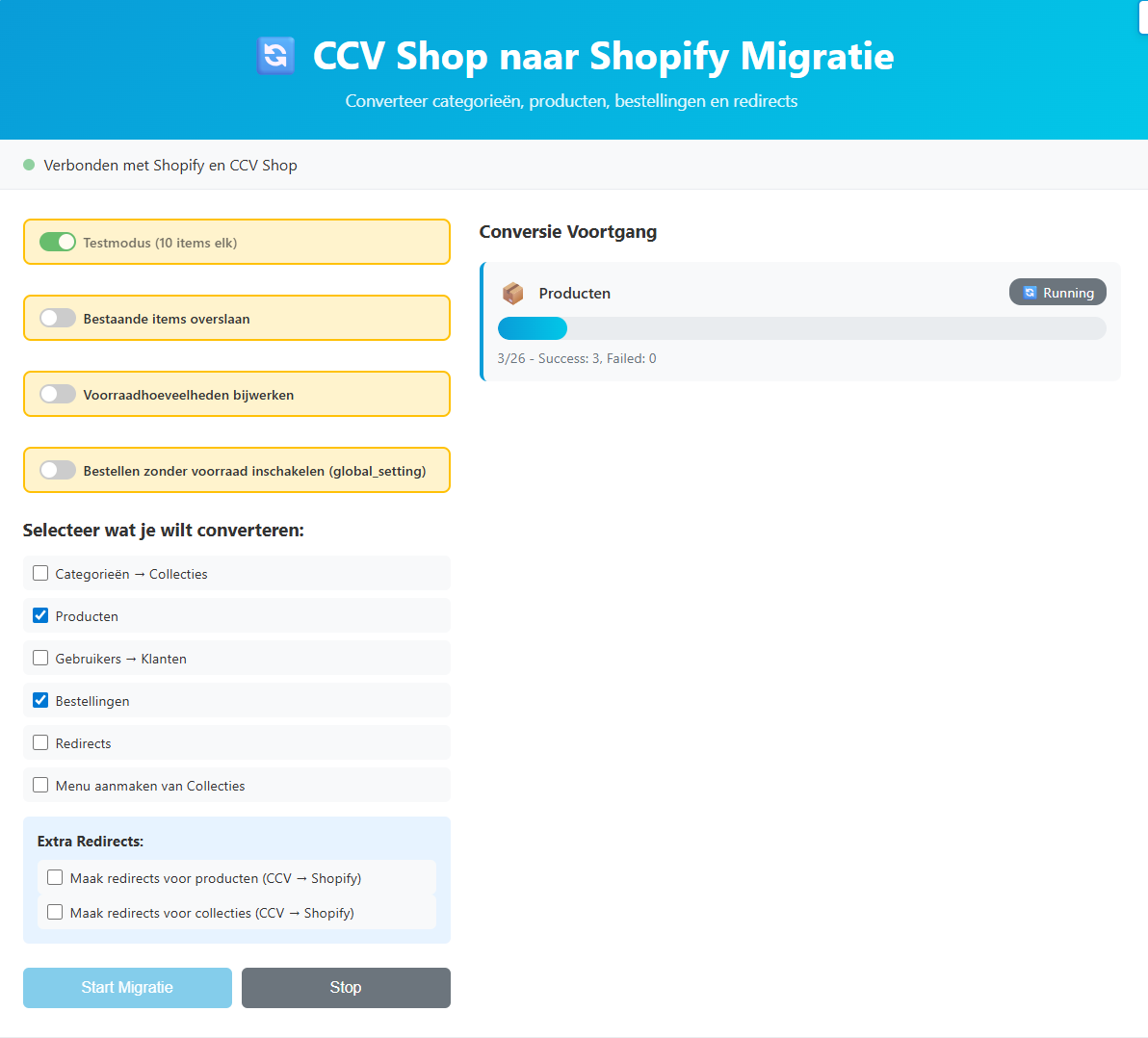1148x1038 pixels.
Task: Enable Voorraadhoeveelheden bijwerken
Action: click(58, 394)
